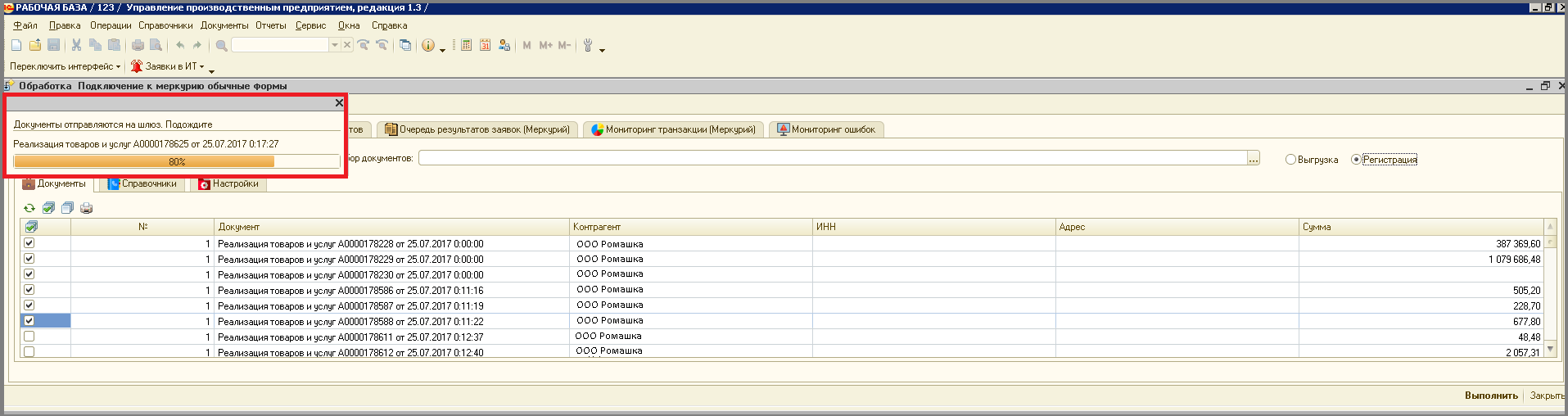Open the Операции menu
Viewport: 1568px width, 416px height.
pyautogui.click(x=111, y=25)
